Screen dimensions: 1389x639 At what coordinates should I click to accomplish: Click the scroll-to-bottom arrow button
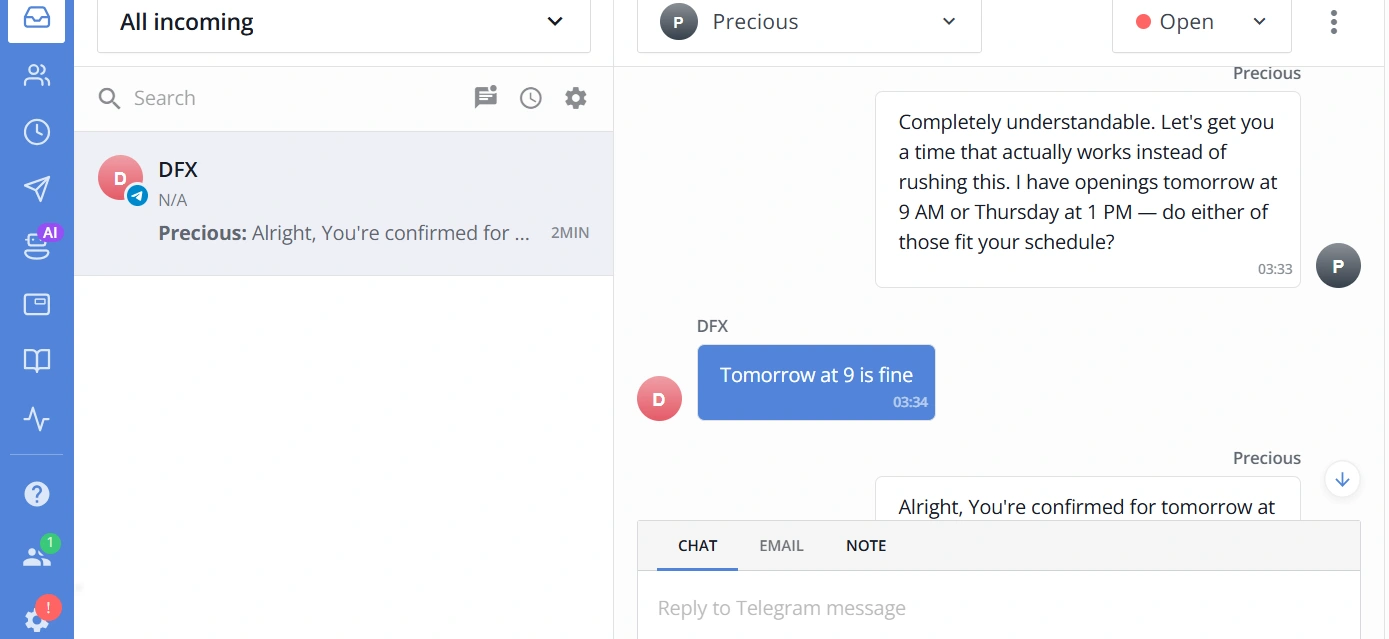(1342, 480)
